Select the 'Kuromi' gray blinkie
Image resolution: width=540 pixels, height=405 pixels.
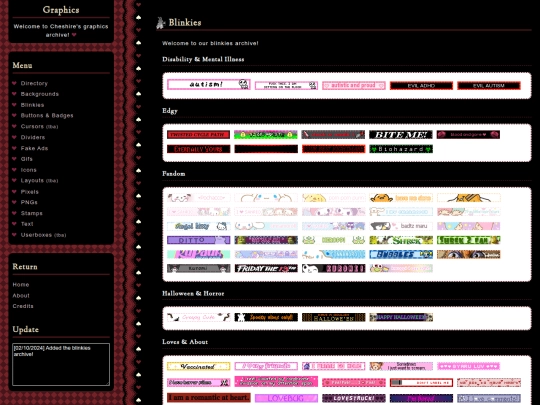(198, 268)
